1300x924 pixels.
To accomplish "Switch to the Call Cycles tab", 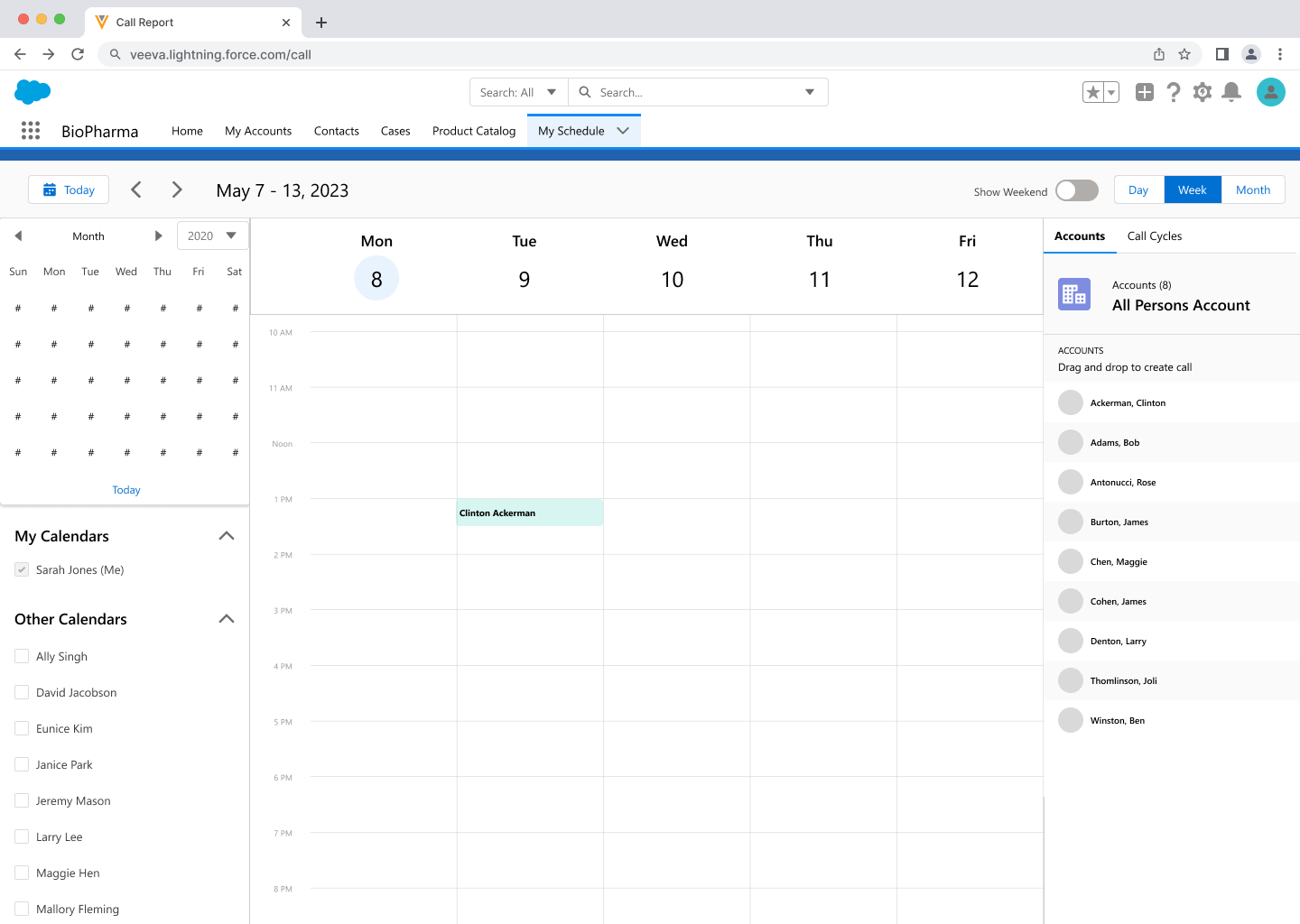I will [1154, 236].
